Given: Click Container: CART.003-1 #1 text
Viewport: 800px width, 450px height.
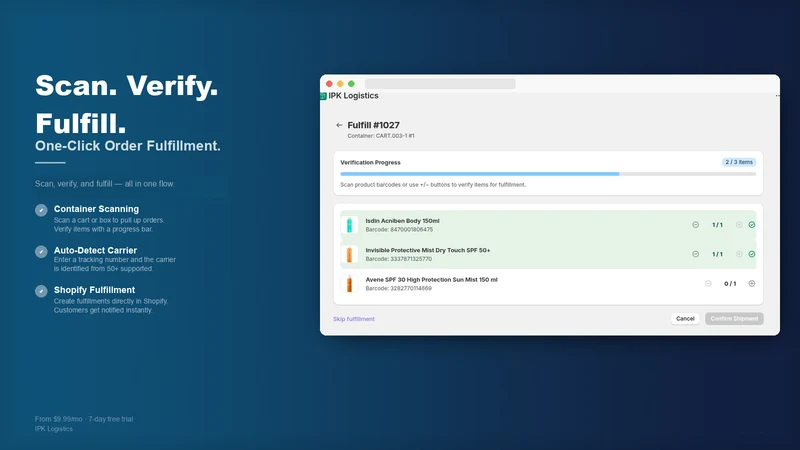Looking at the screenshot, I should coord(381,136).
